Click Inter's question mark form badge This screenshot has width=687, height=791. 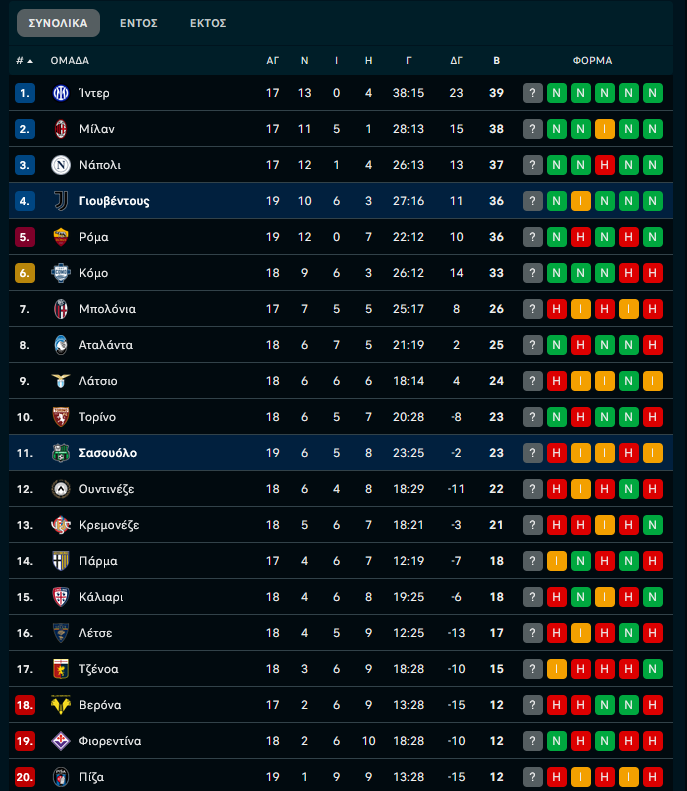(533, 93)
